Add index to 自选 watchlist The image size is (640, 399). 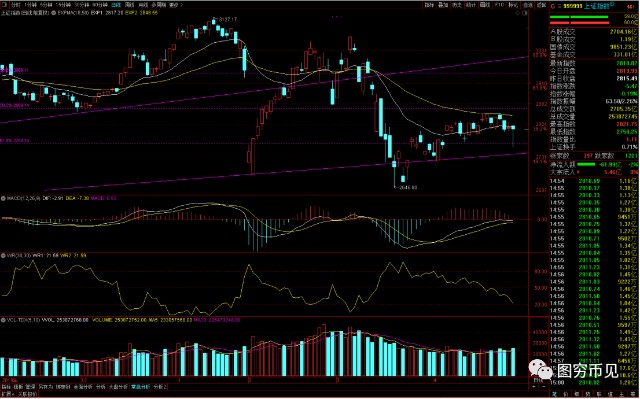(x=528, y=5)
